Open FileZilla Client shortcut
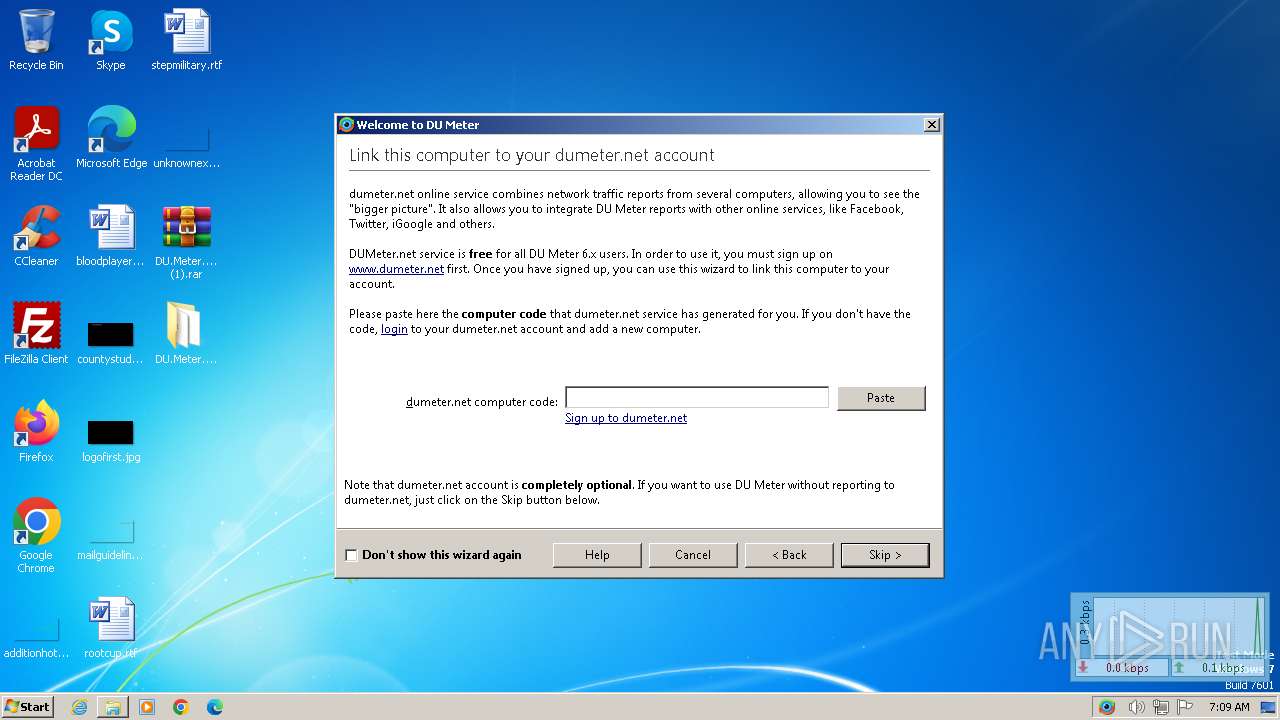The width and height of the screenshot is (1280, 720). 36,334
